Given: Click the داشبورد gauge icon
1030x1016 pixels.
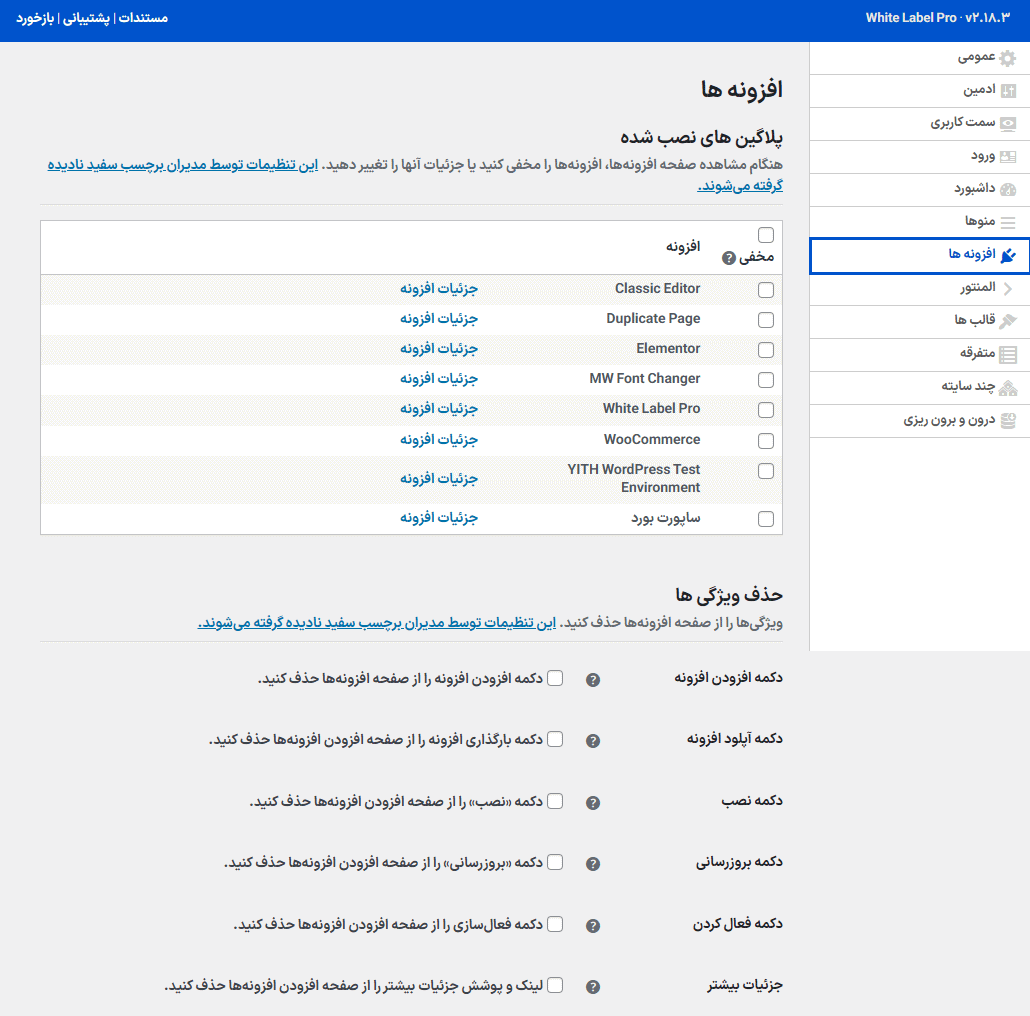Looking at the screenshot, I should click(x=1008, y=190).
